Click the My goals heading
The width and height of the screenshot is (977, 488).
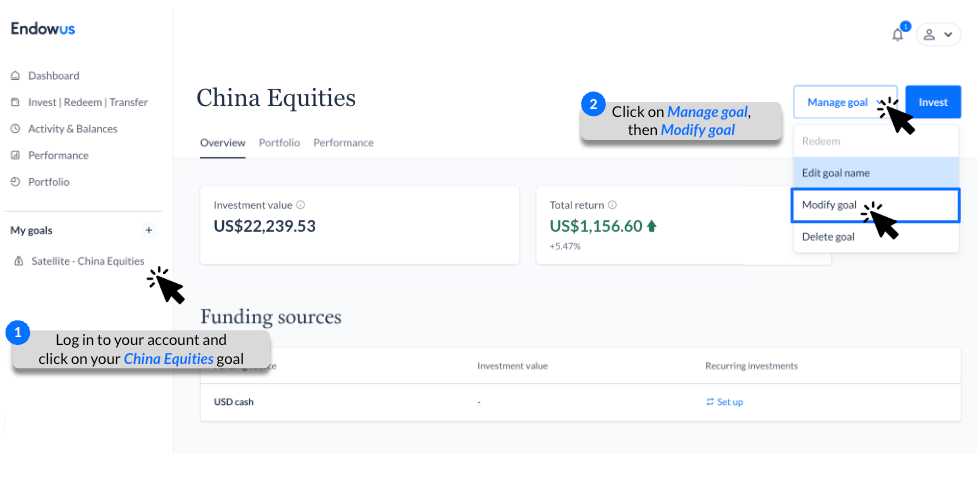tap(31, 231)
